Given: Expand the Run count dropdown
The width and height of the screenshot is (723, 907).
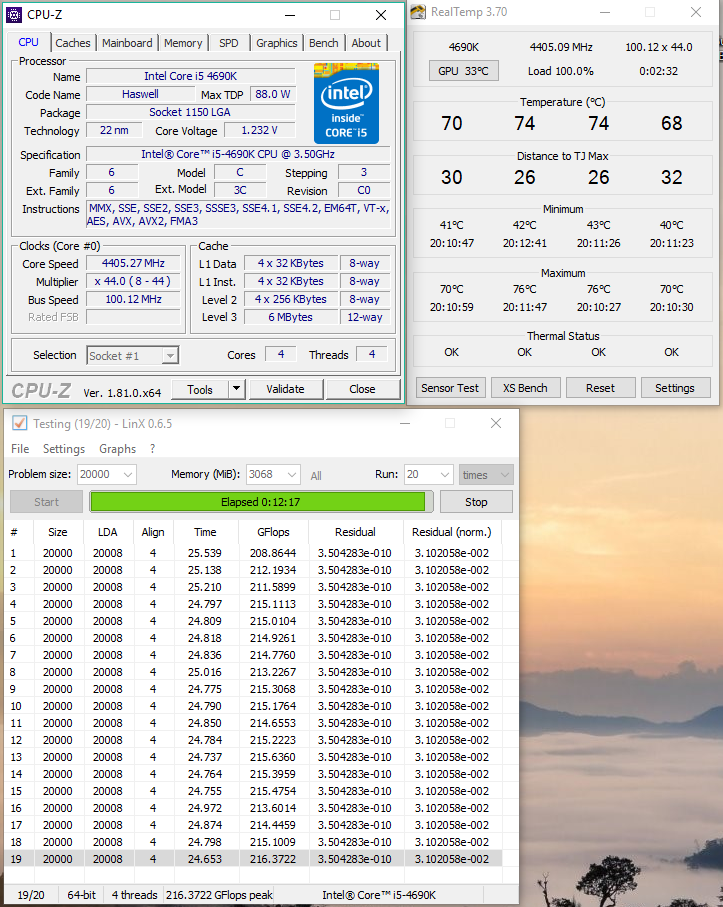Looking at the screenshot, I should [x=444, y=475].
